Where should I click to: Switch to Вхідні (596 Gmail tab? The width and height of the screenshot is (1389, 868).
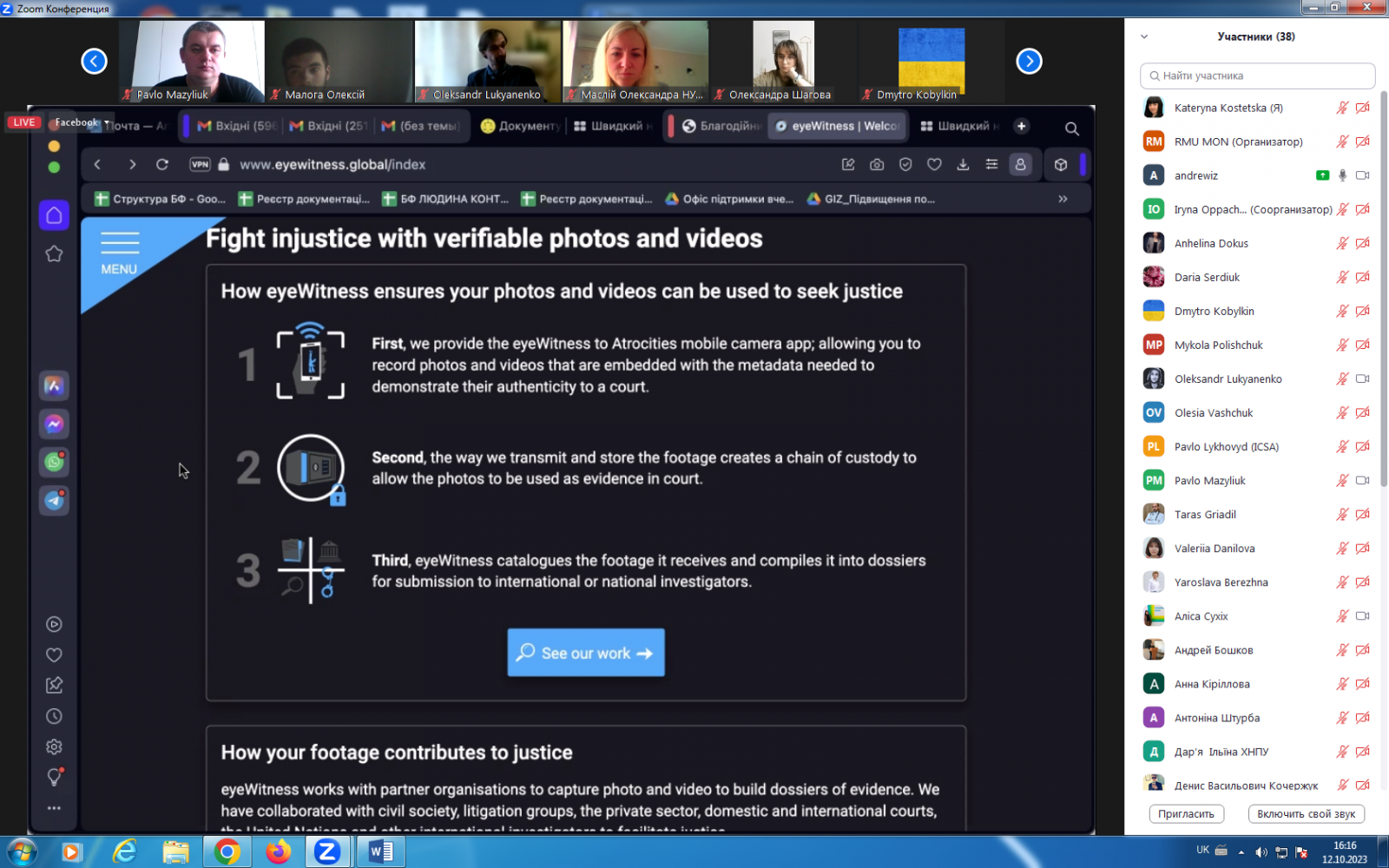(x=236, y=126)
